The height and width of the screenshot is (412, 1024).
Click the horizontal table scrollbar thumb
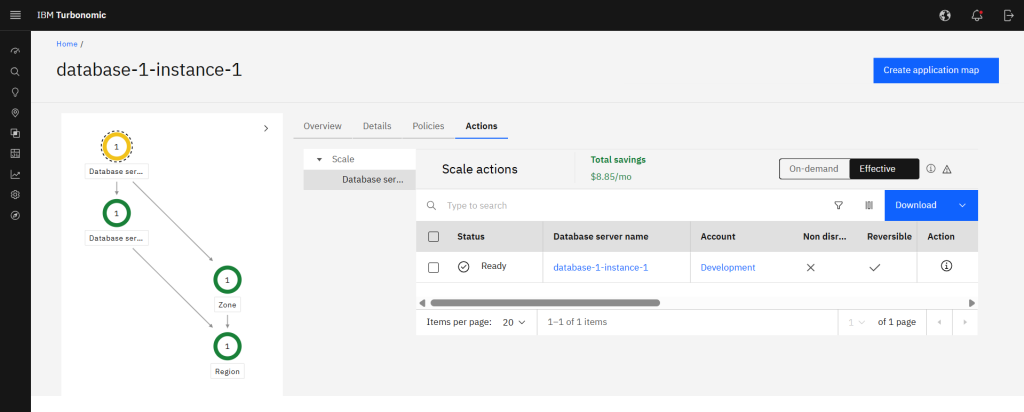(545, 303)
